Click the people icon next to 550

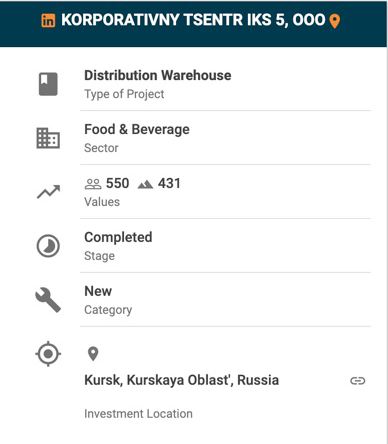coord(93,184)
